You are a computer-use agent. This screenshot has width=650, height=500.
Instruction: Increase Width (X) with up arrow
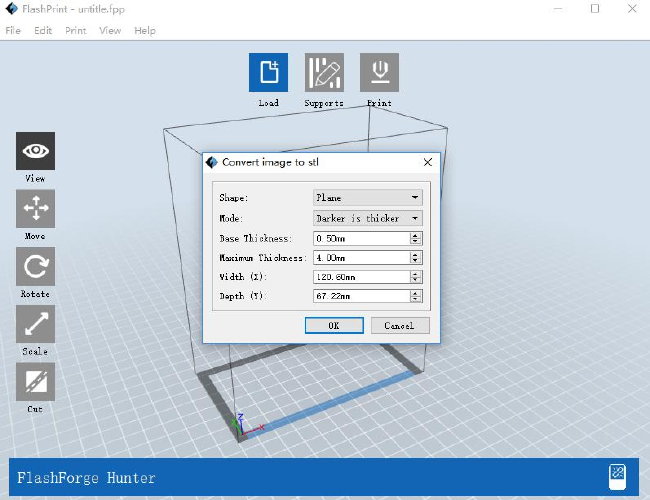pyautogui.click(x=415, y=274)
